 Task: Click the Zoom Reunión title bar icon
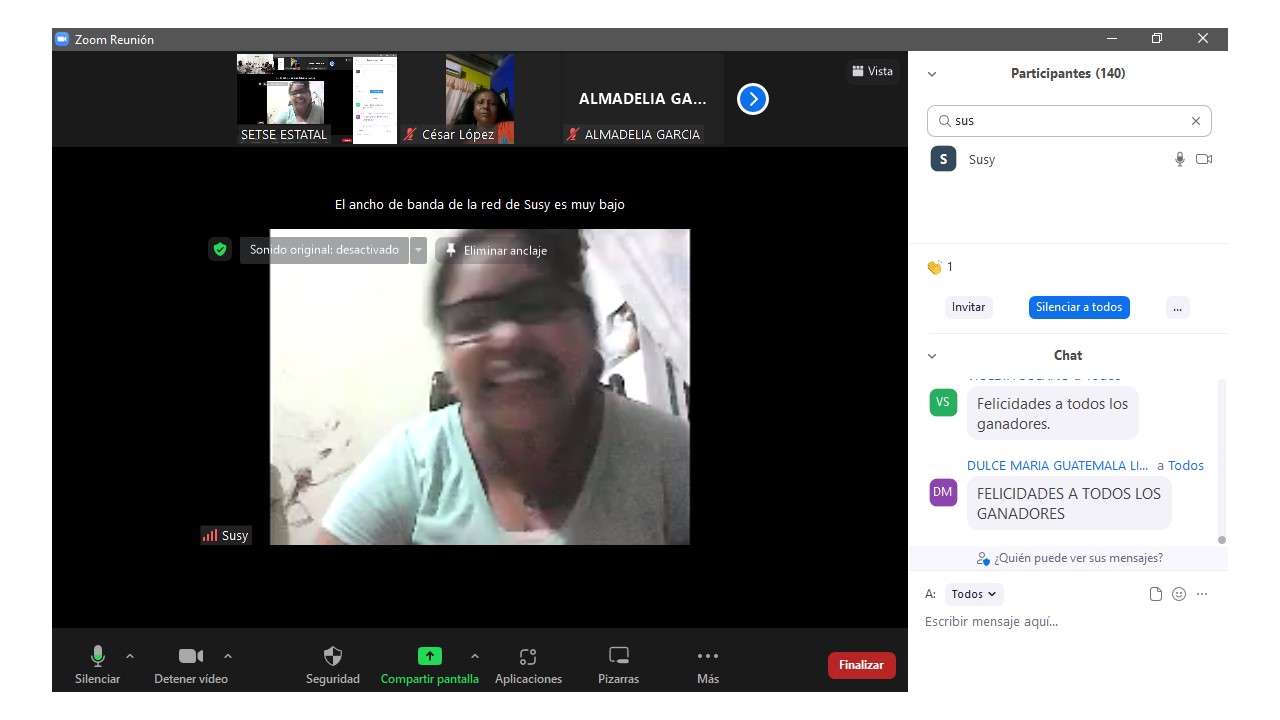click(62, 39)
